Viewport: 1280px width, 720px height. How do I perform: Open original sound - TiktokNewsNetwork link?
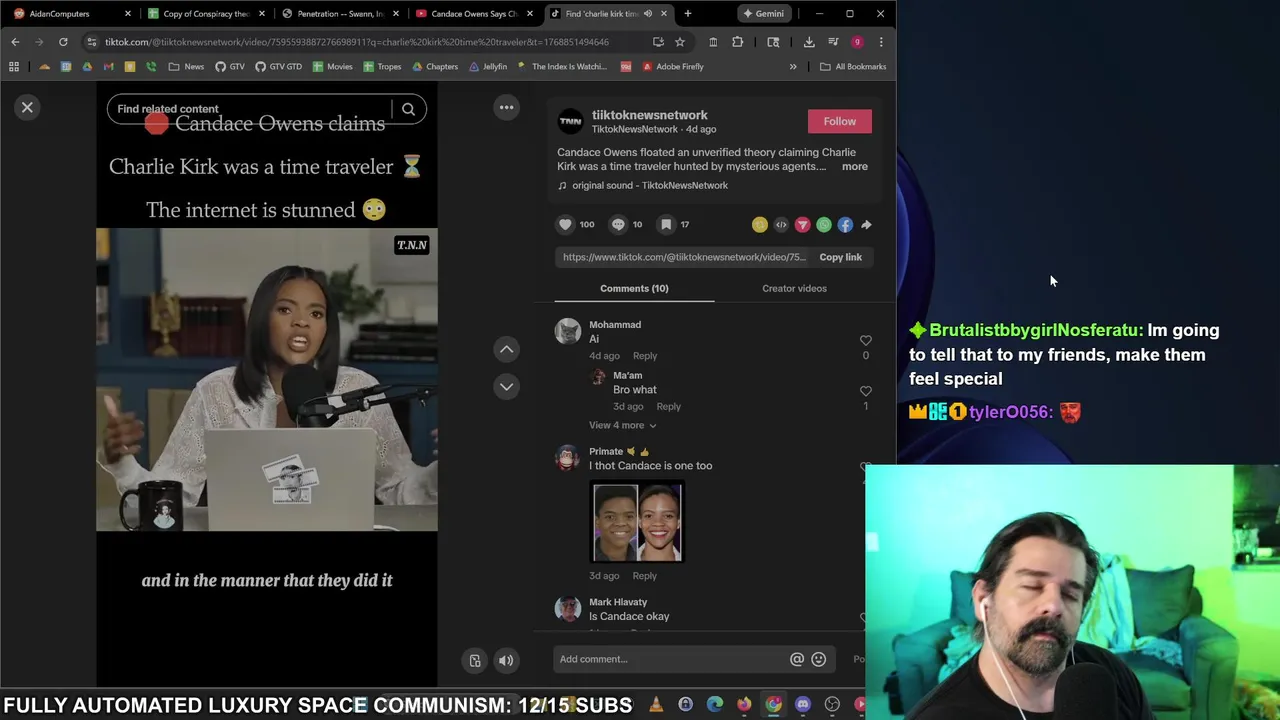(x=650, y=185)
